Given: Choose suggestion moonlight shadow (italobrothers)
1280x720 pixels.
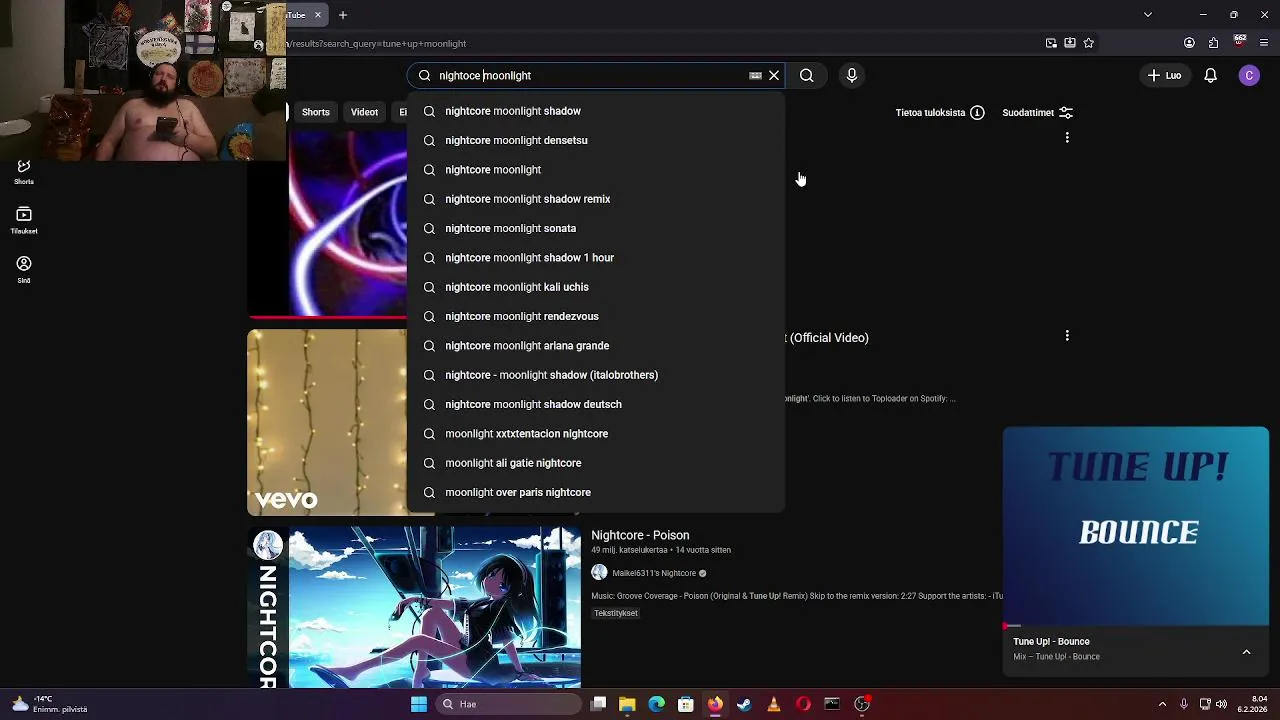Looking at the screenshot, I should (596, 375).
